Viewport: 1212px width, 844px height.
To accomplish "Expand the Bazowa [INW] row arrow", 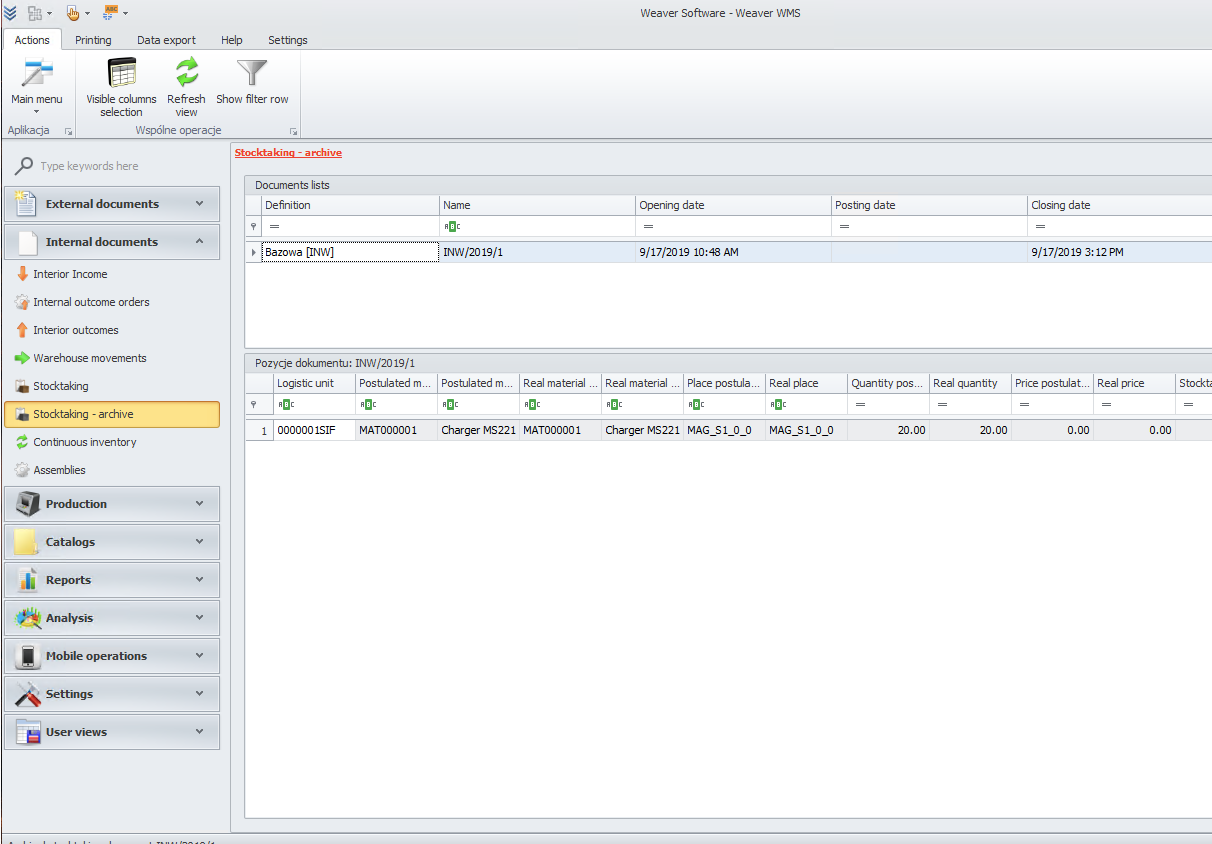I will coord(253,252).
